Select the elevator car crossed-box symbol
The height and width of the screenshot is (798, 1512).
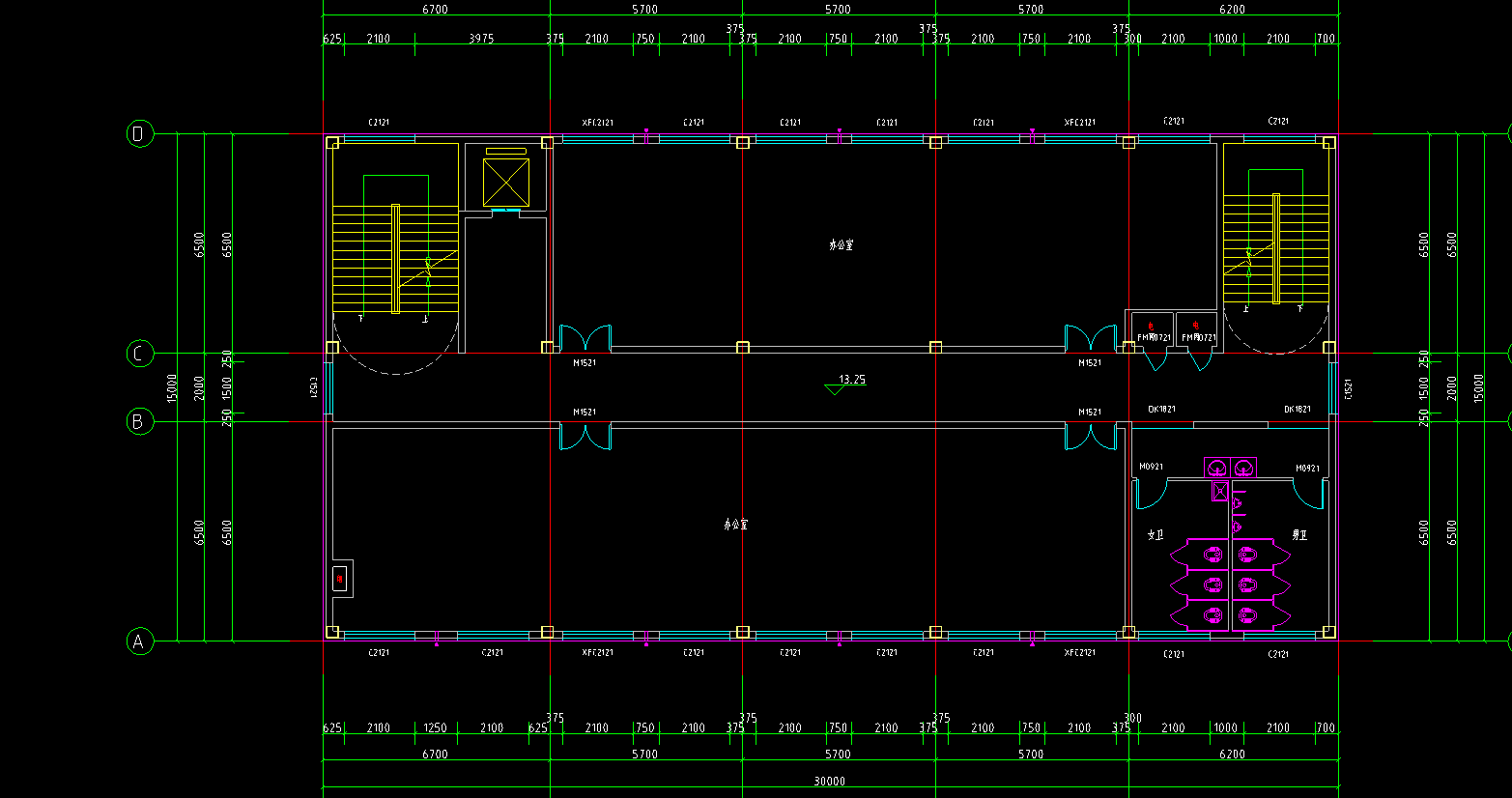click(506, 183)
